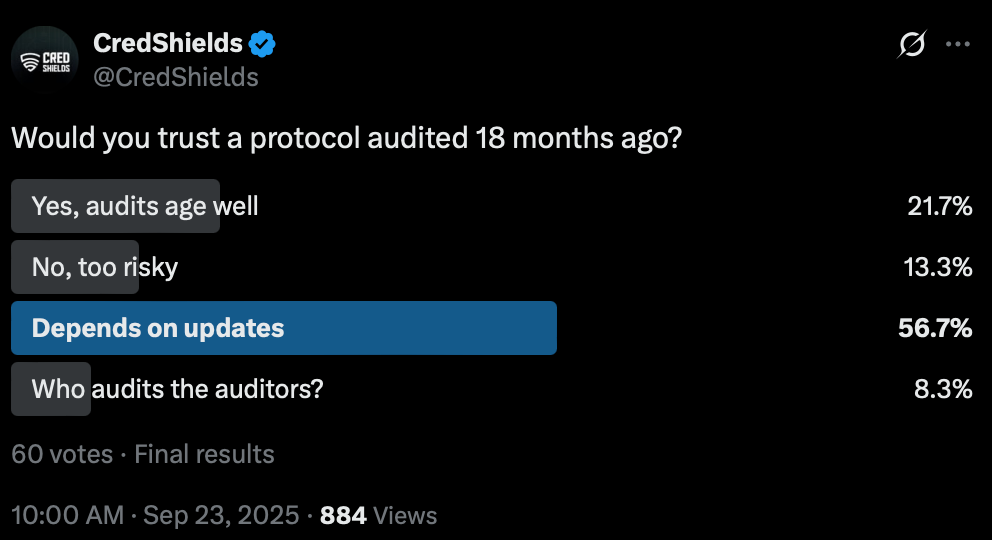The width and height of the screenshot is (992, 540).
Task: Click the poll question text
Action: [346, 138]
